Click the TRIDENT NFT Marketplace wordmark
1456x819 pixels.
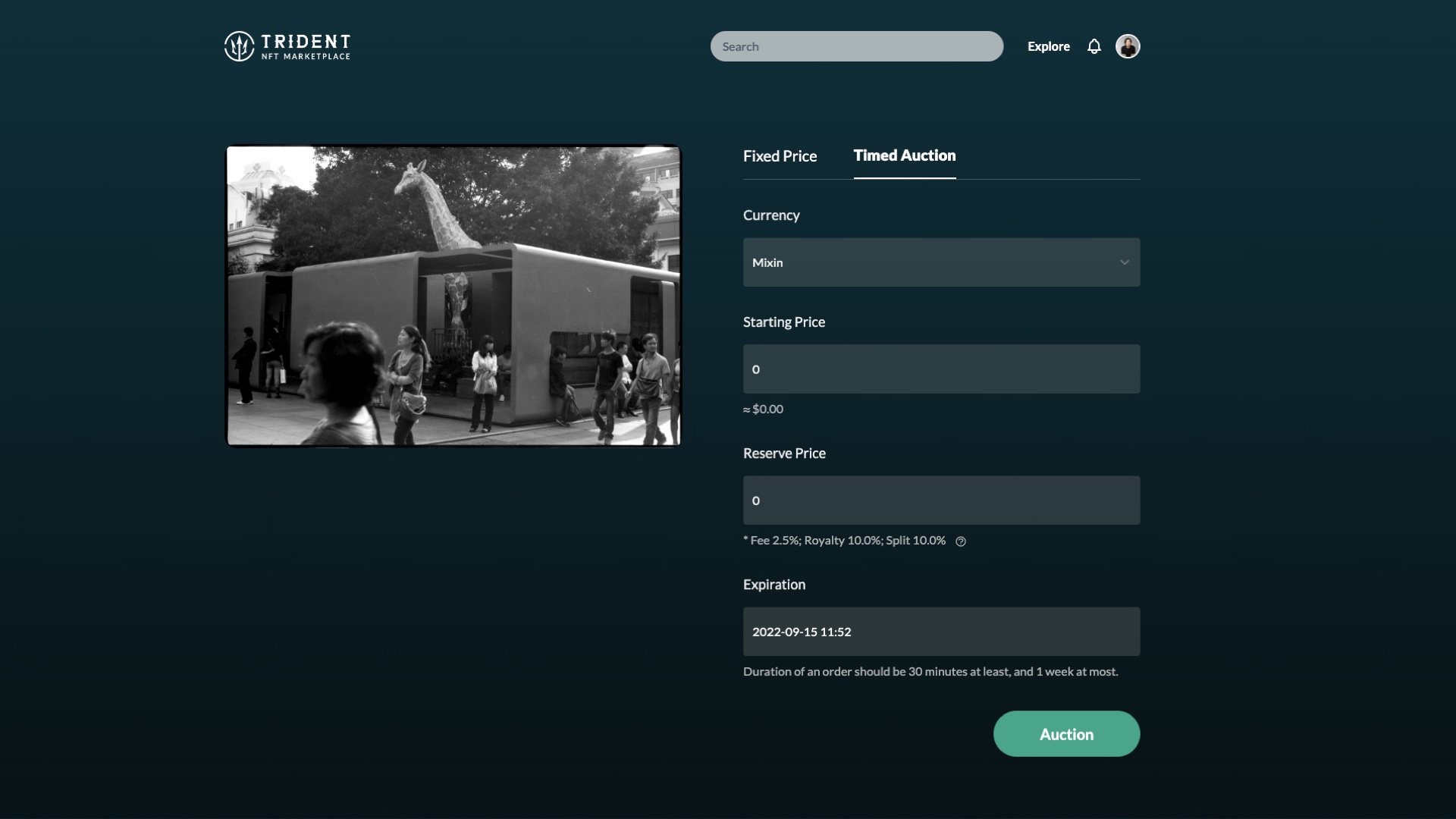click(x=306, y=46)
